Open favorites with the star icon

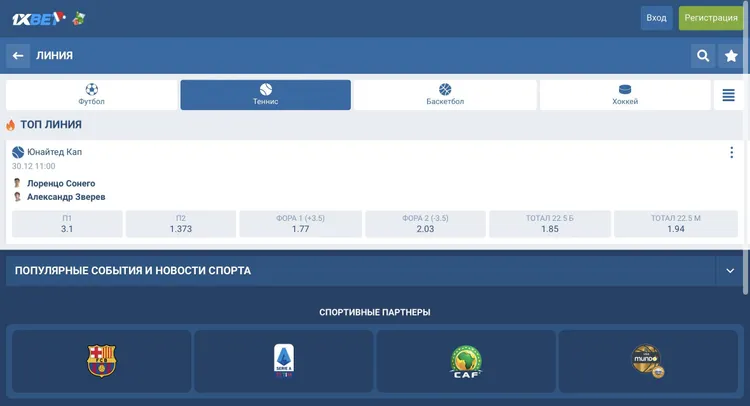(731, 56)
